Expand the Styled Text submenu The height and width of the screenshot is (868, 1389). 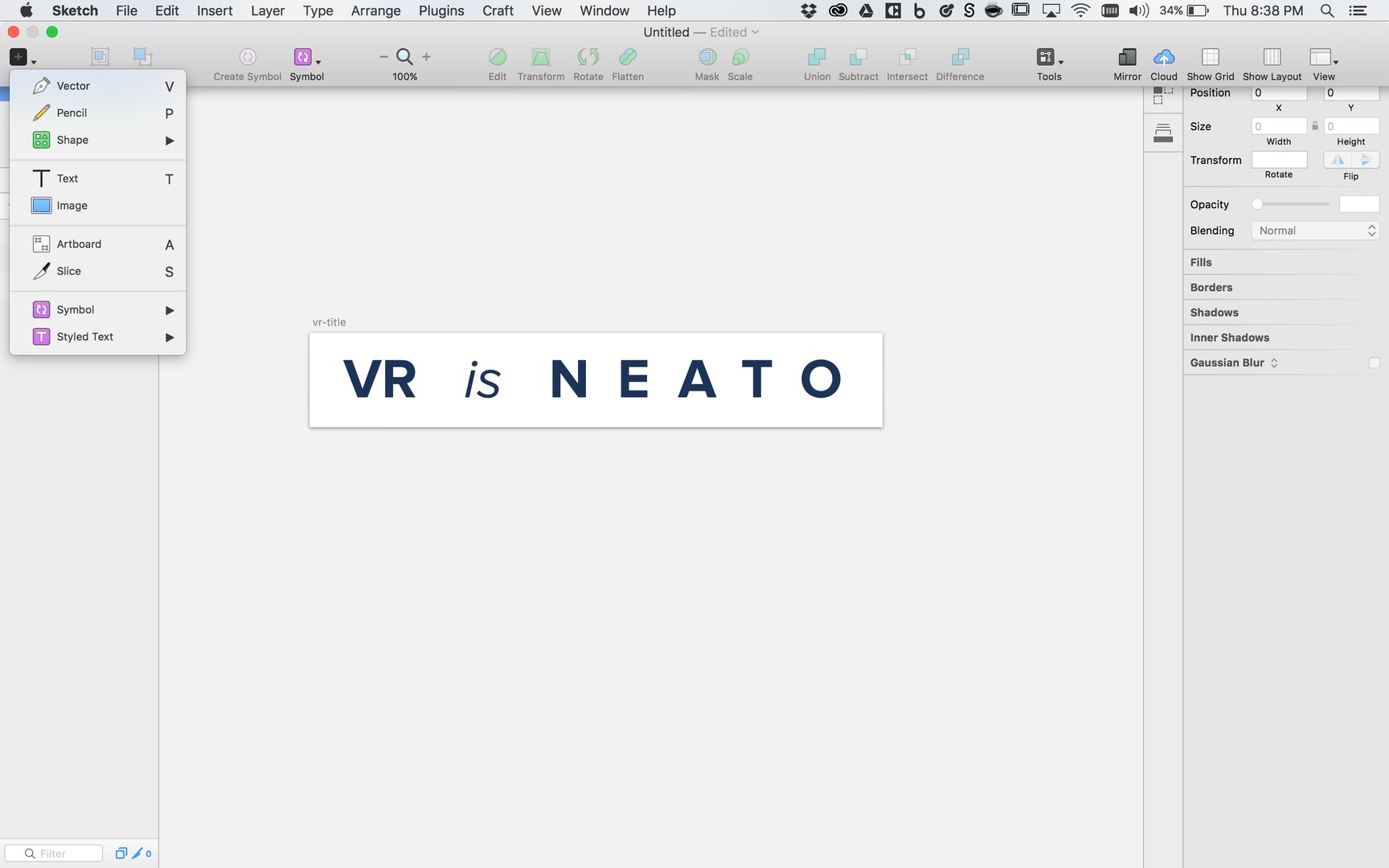coord(170,338)
